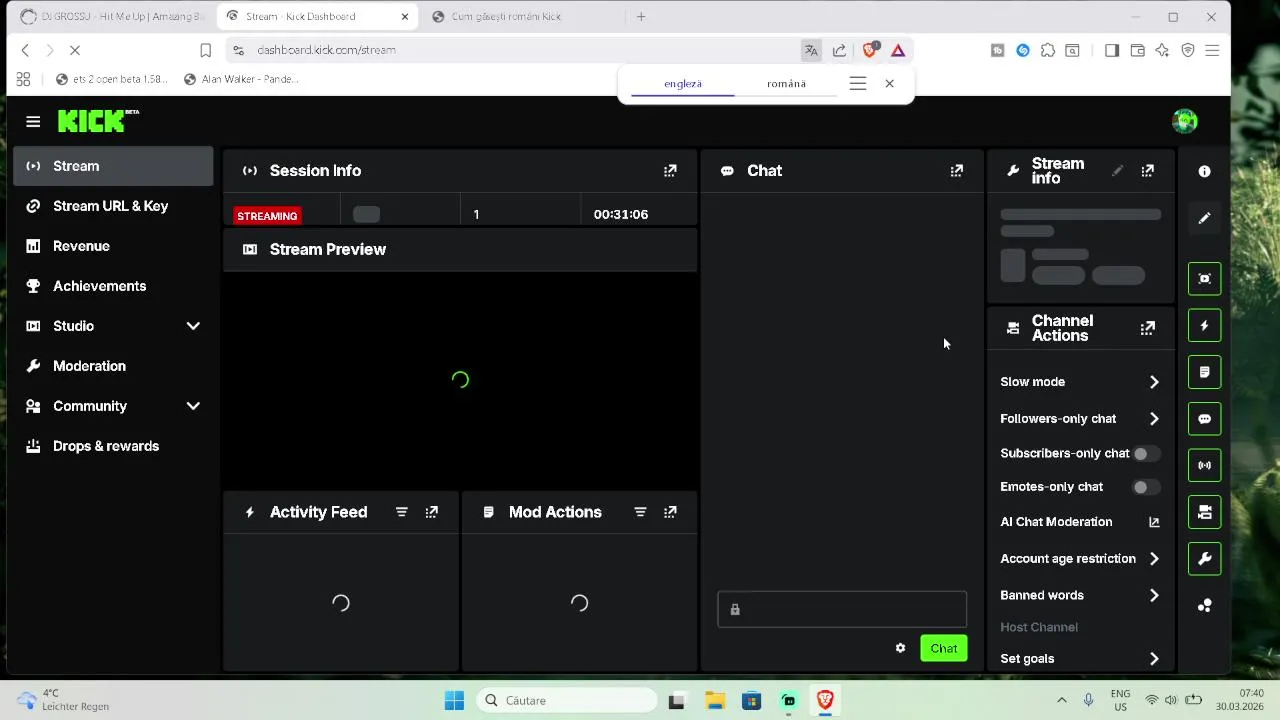The height and width of the screenshot is (720, 1280).
Task: Bookmark this page icon
Action: click(x=205, y=50)
